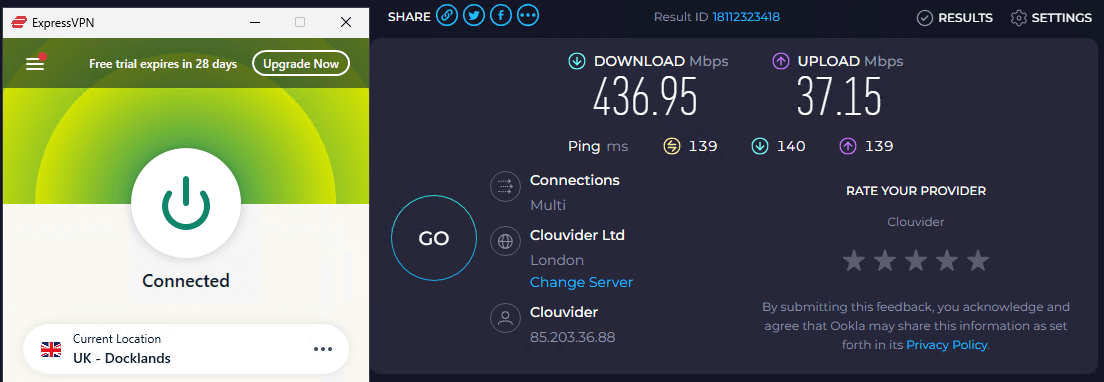This screenshot has height=382, width=1104.
Task: Rate provider one star
Action: [853, 261]
